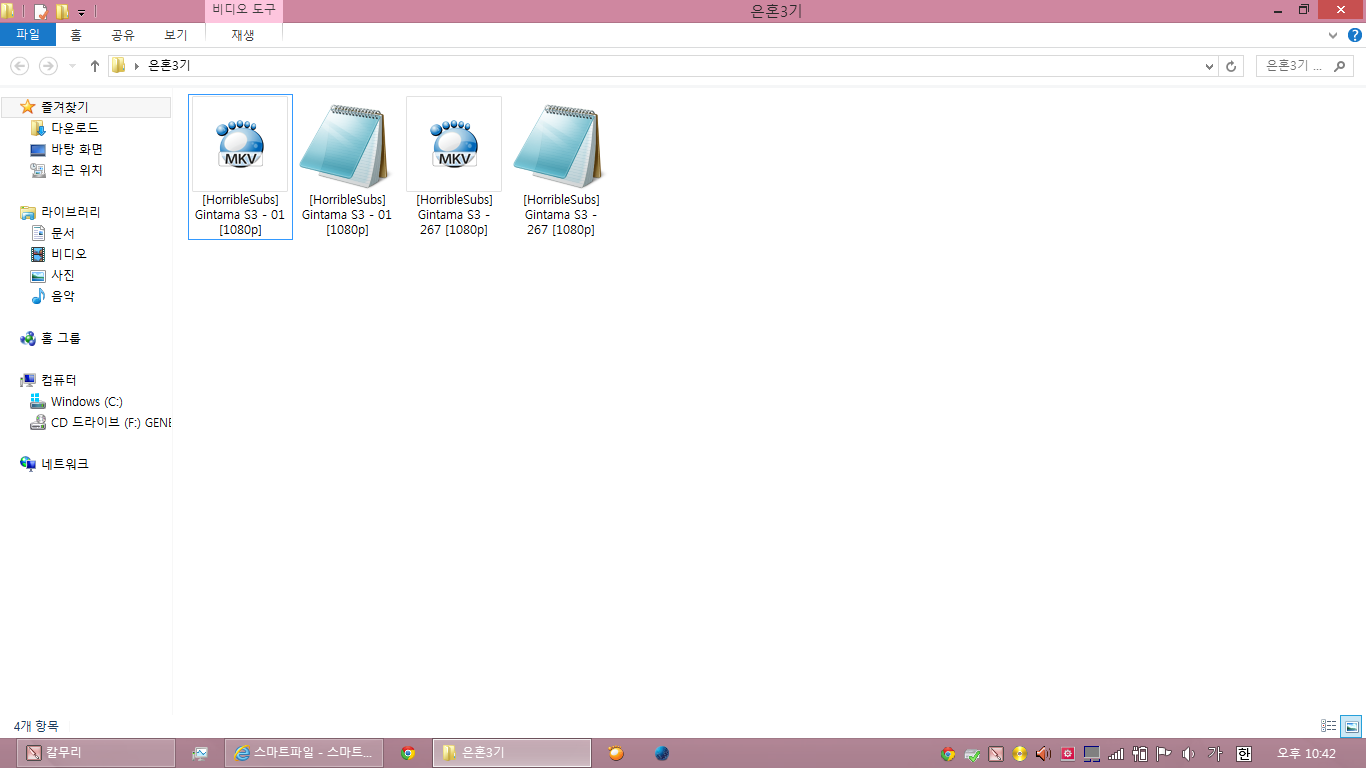Click the orange speaker tray icon
The width and height of the screenshot is (1366, 768).
(1044, 754)
